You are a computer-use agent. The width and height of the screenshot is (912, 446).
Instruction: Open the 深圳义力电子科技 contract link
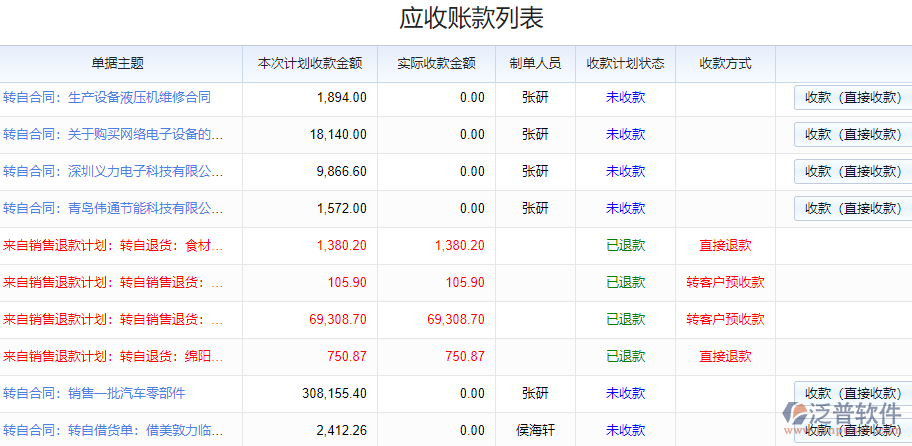coord(113,172)
